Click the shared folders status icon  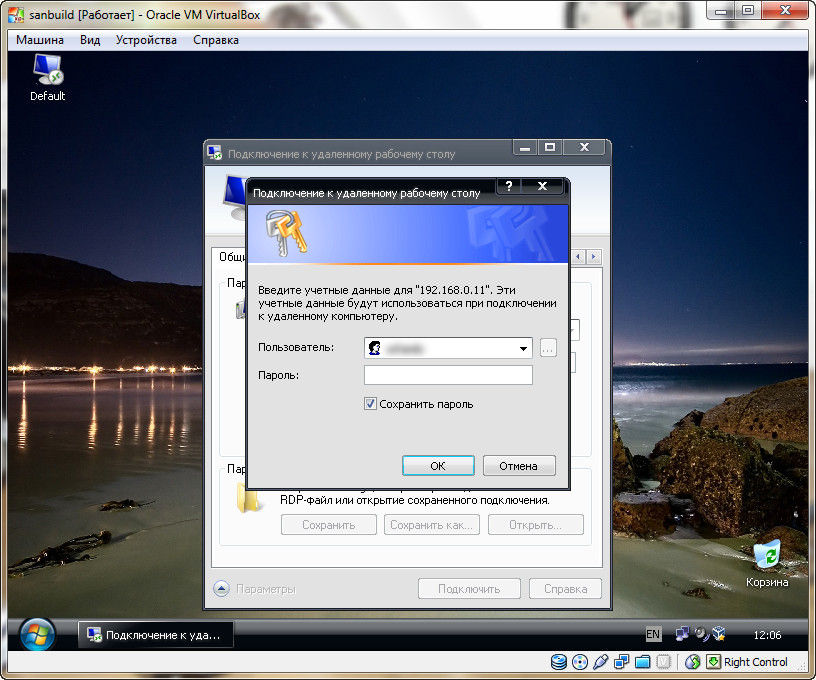coord(643,662)
